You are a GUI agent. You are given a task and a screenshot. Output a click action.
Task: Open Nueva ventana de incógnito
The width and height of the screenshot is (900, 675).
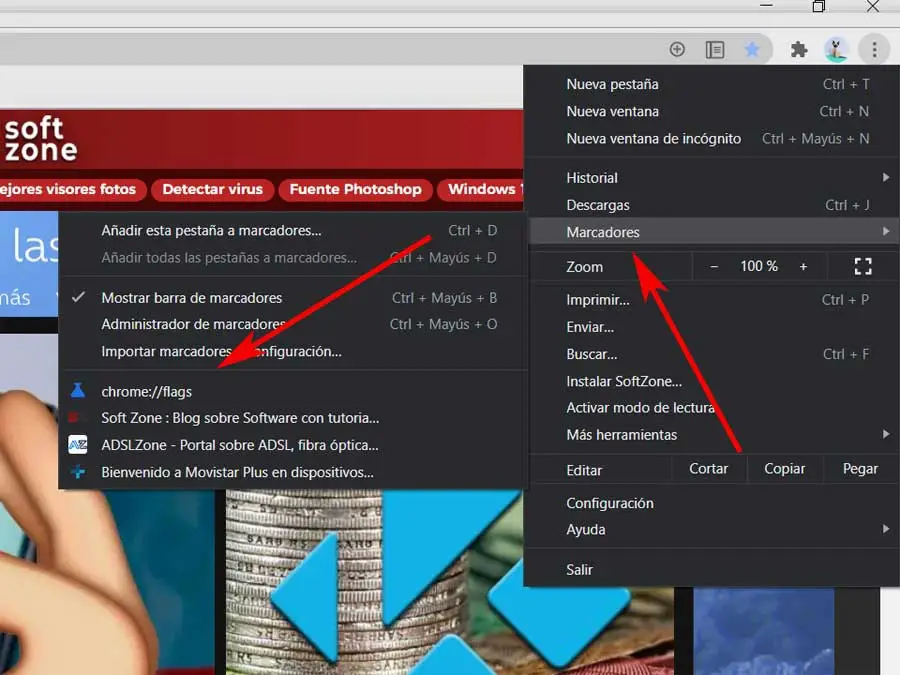(712, 138)
